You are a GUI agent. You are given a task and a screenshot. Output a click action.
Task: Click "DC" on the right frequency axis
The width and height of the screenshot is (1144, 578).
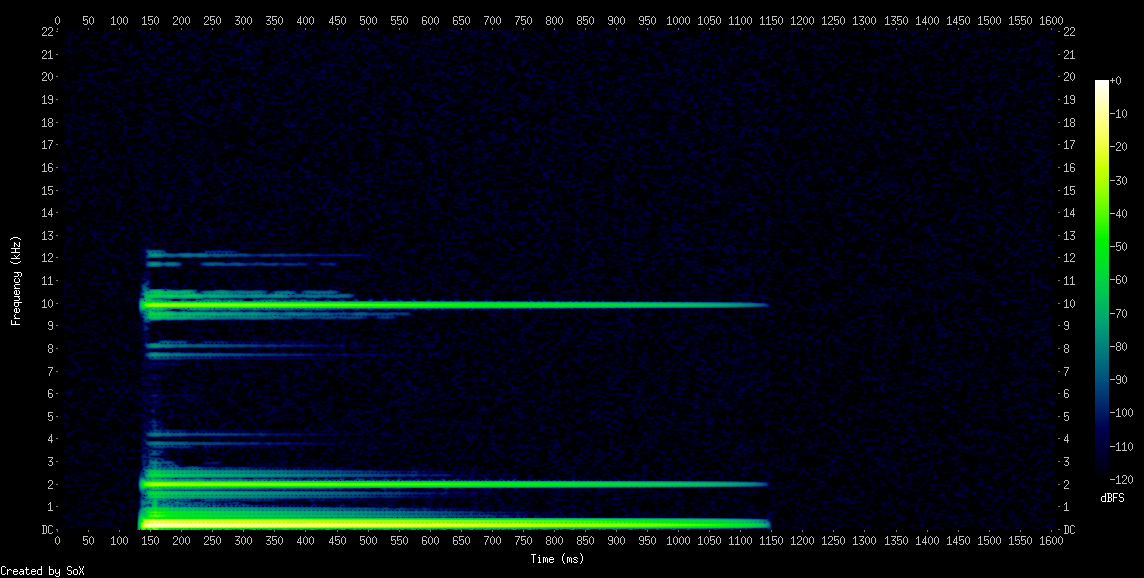point(1069,529)
